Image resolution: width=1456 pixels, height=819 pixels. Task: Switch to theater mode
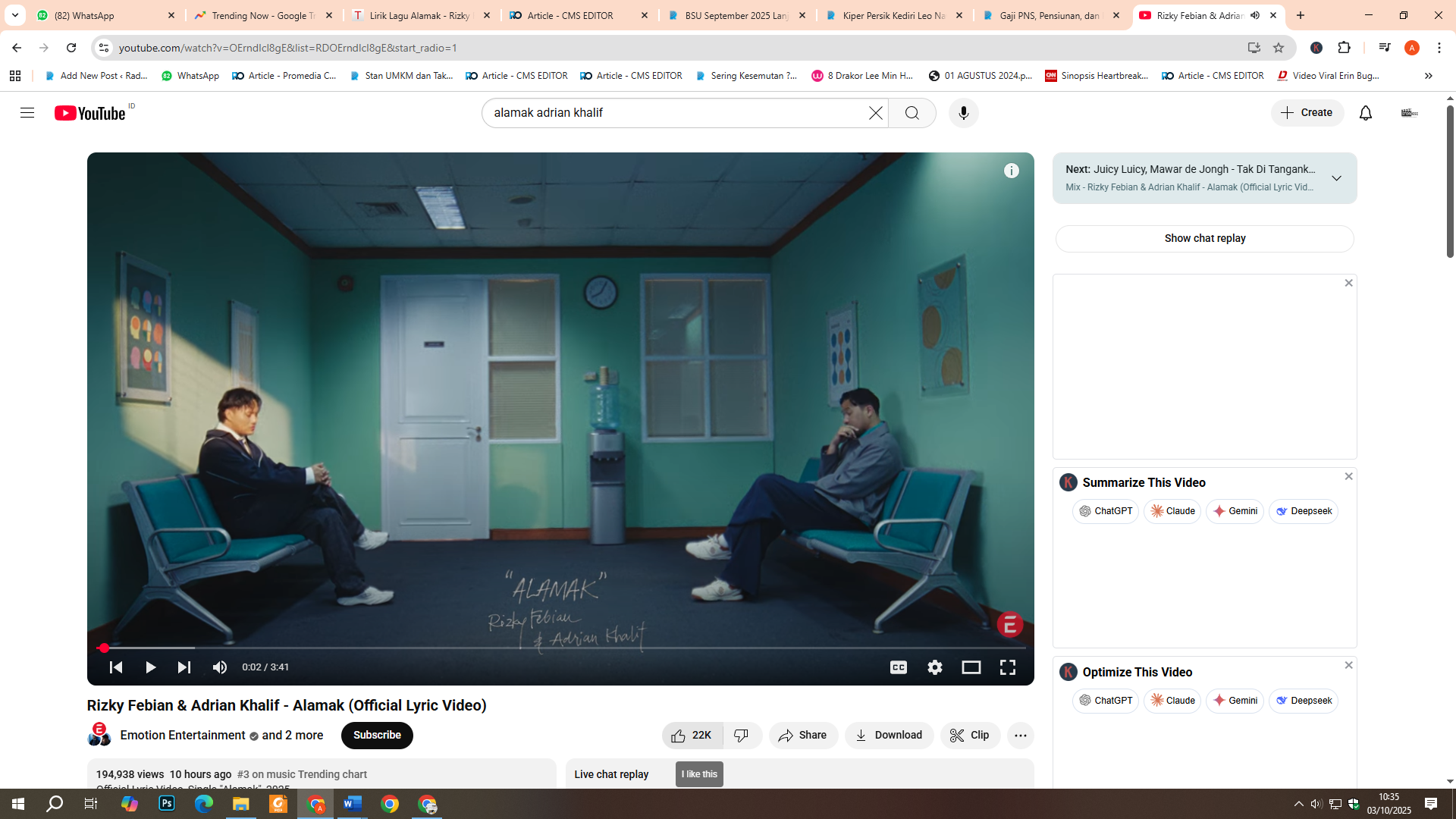tap(971, 667)
